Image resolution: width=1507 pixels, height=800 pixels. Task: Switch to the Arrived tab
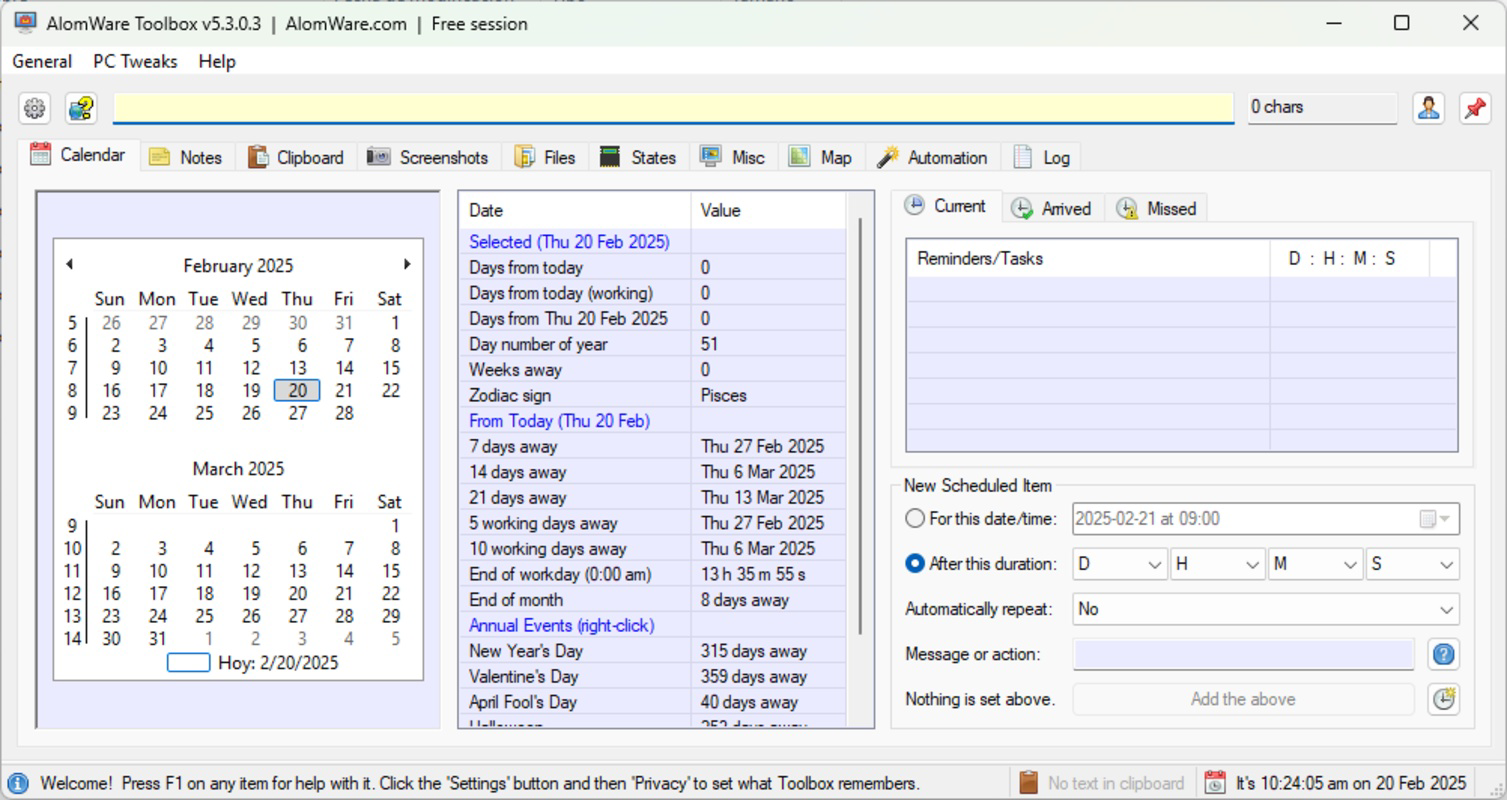[x=1051, y=208]
